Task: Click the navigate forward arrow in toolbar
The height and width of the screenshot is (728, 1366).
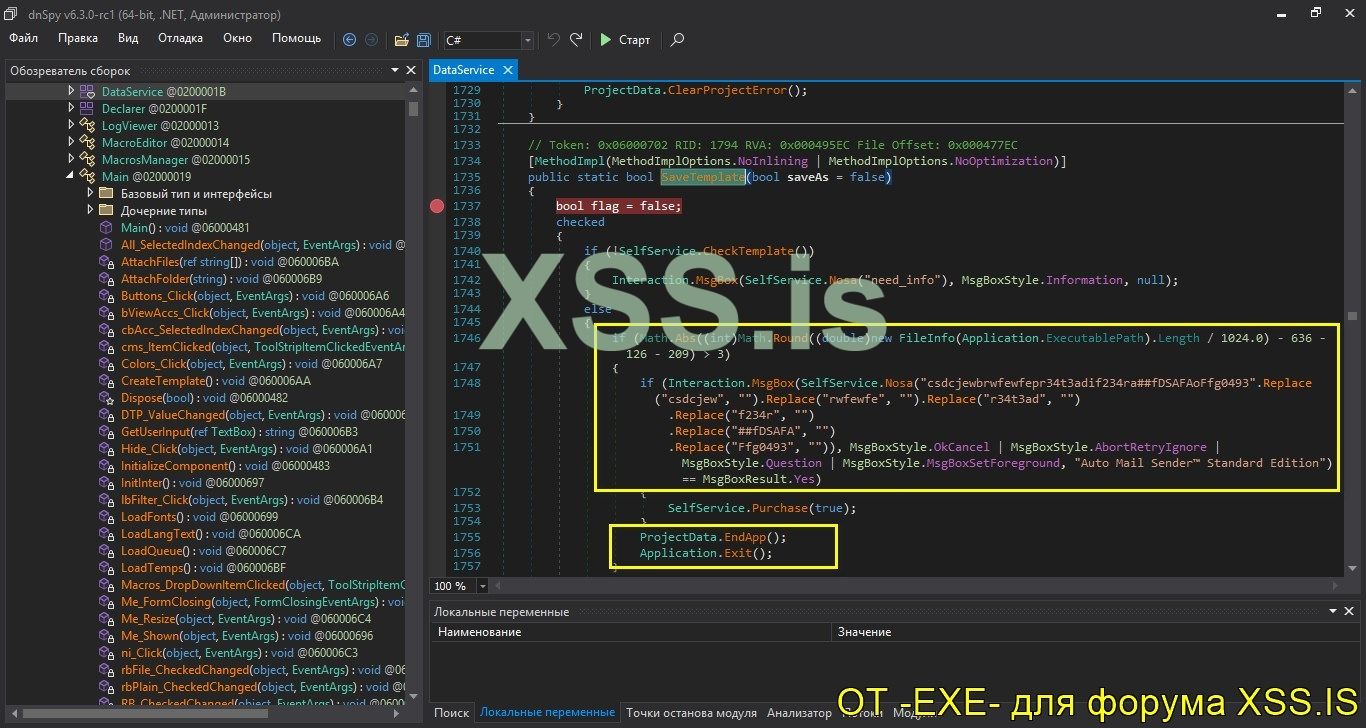Action: click(372, 40)
